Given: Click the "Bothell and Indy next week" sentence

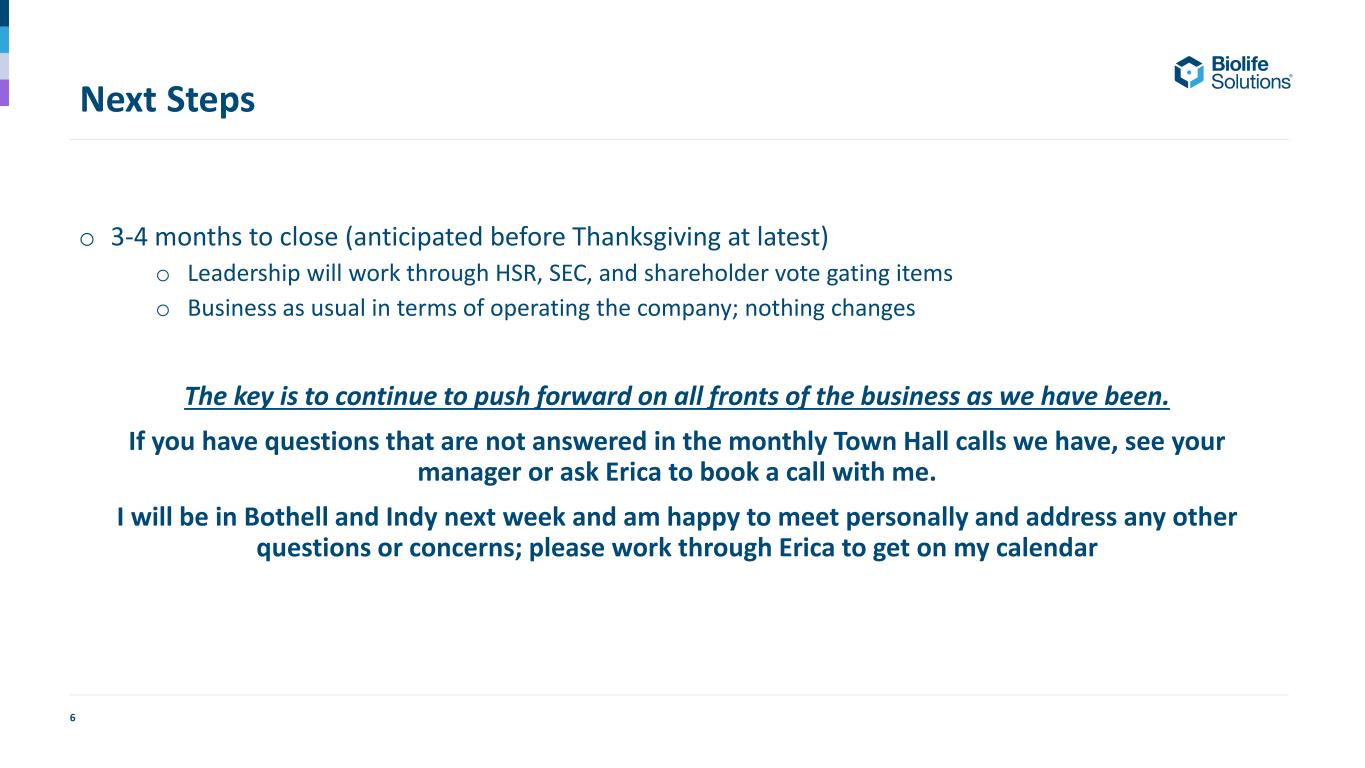Looking at the screenshot, I should point(677,518).
